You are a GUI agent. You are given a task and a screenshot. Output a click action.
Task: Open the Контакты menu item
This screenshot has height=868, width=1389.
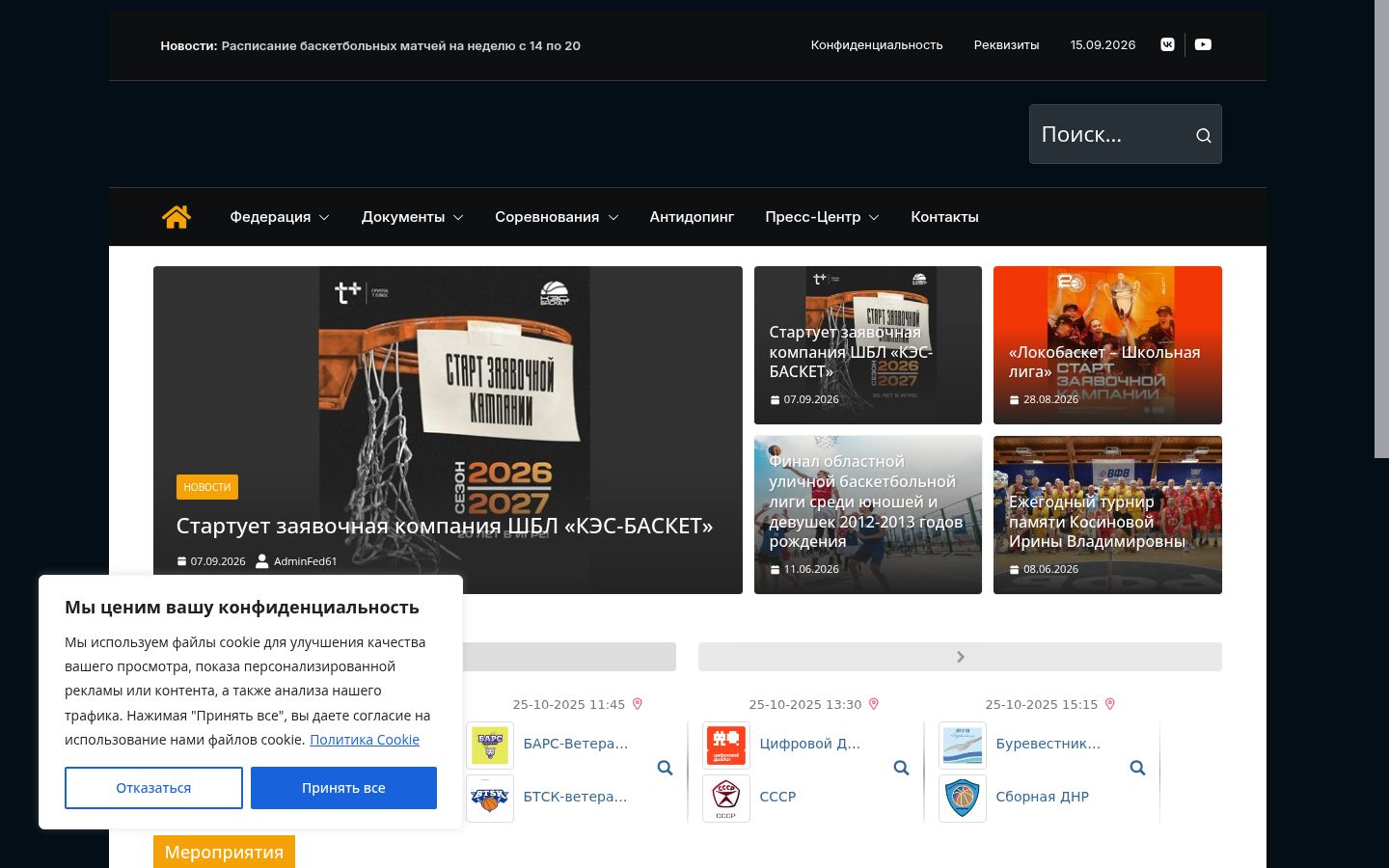(x=944, y=217)
